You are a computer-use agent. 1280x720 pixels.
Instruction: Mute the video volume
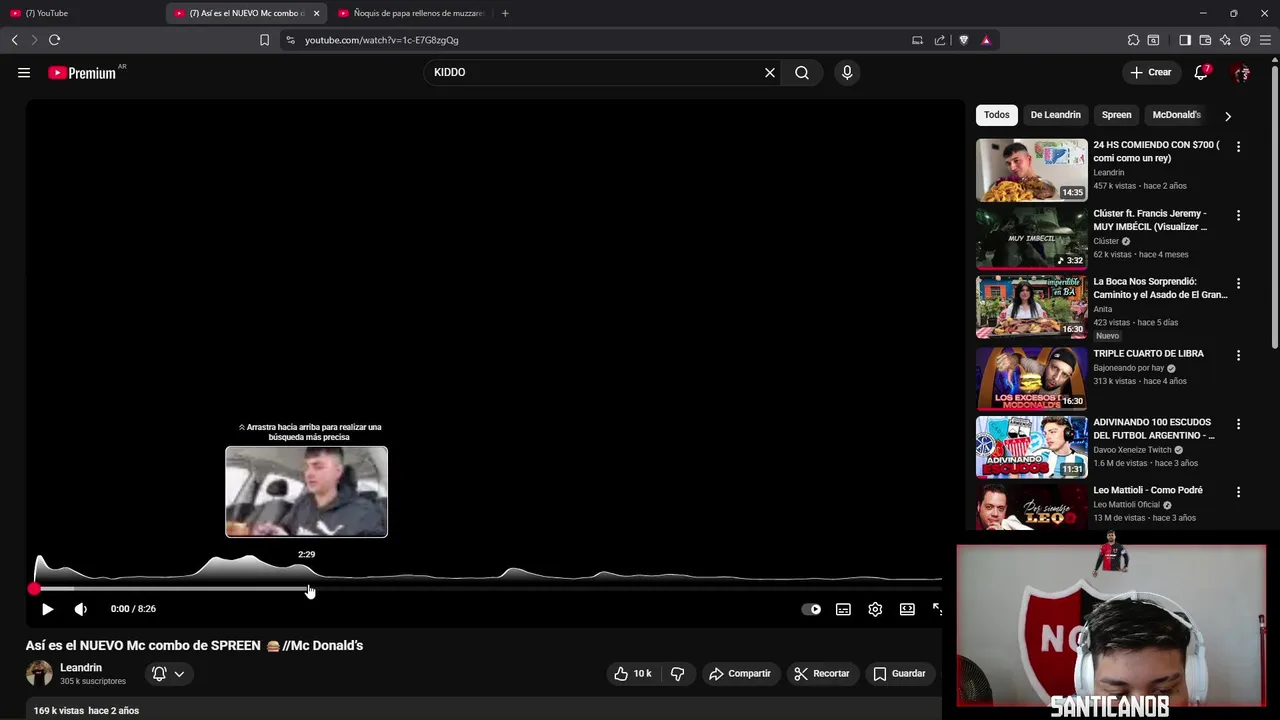[x=81, y=609]
